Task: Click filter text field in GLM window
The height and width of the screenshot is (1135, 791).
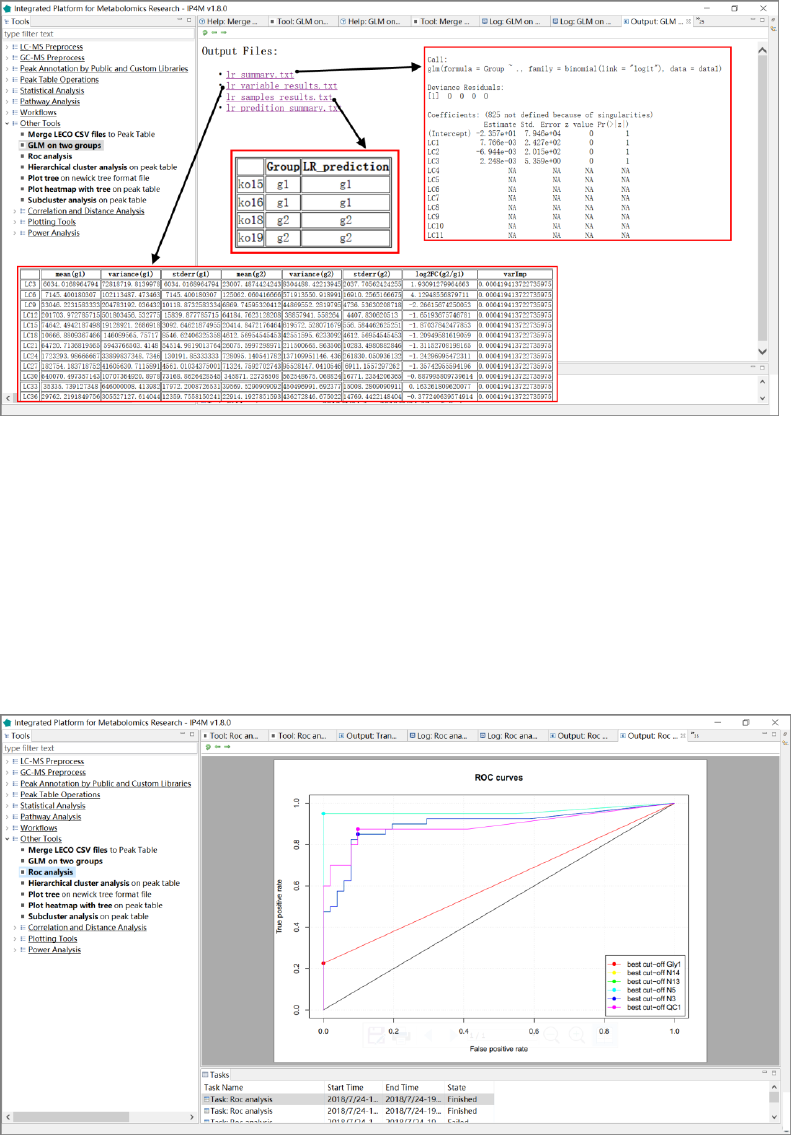Action: 98,34
